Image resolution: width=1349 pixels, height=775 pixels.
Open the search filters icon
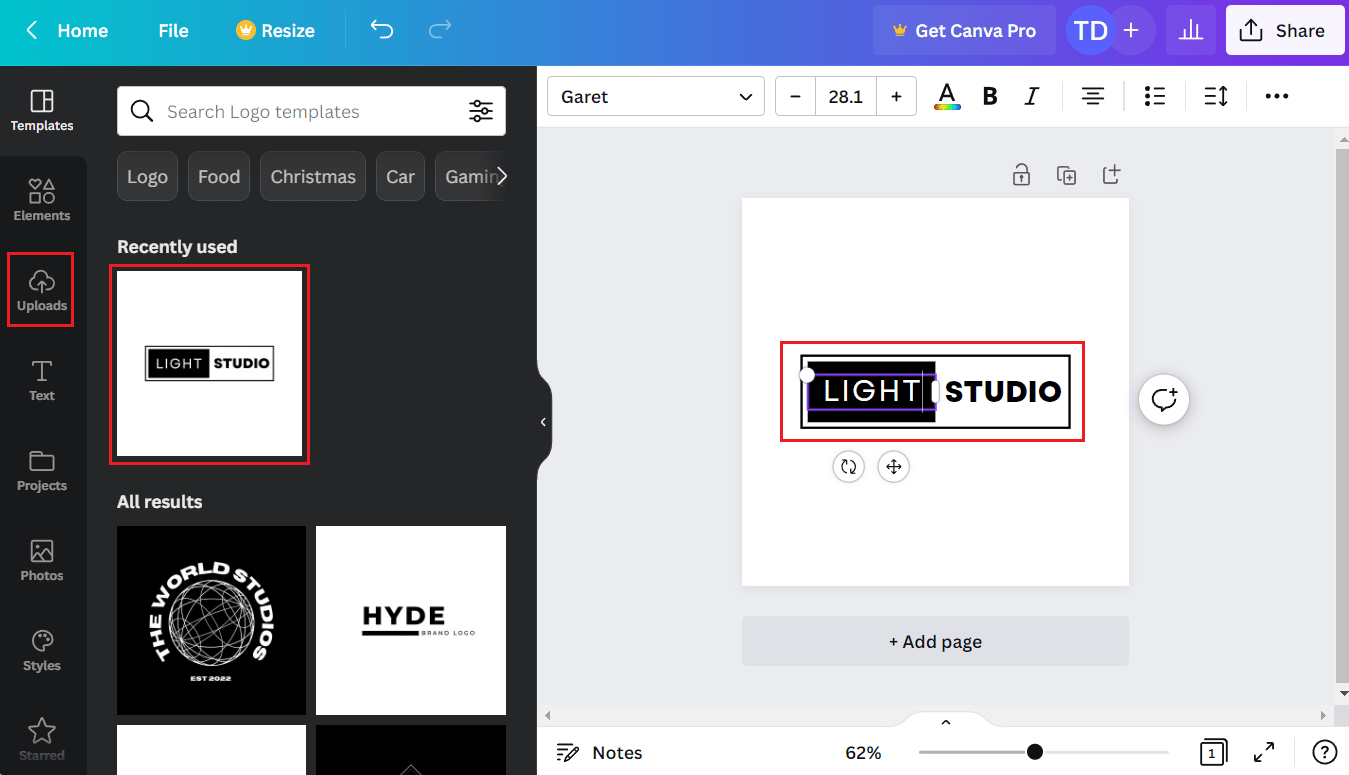(481, 111)
